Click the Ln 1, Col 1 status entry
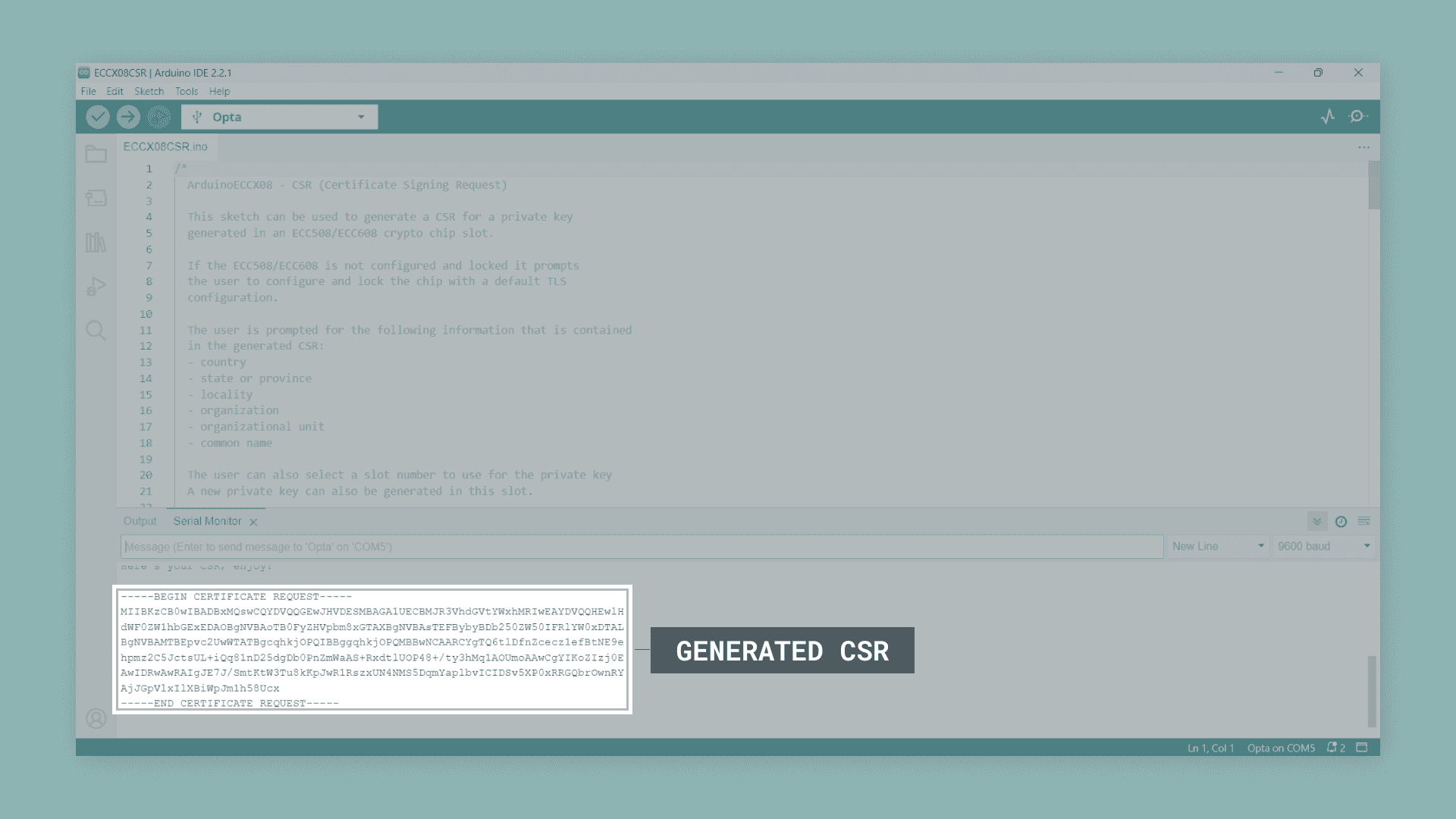1456x819 pixels. click(1210, 748)
